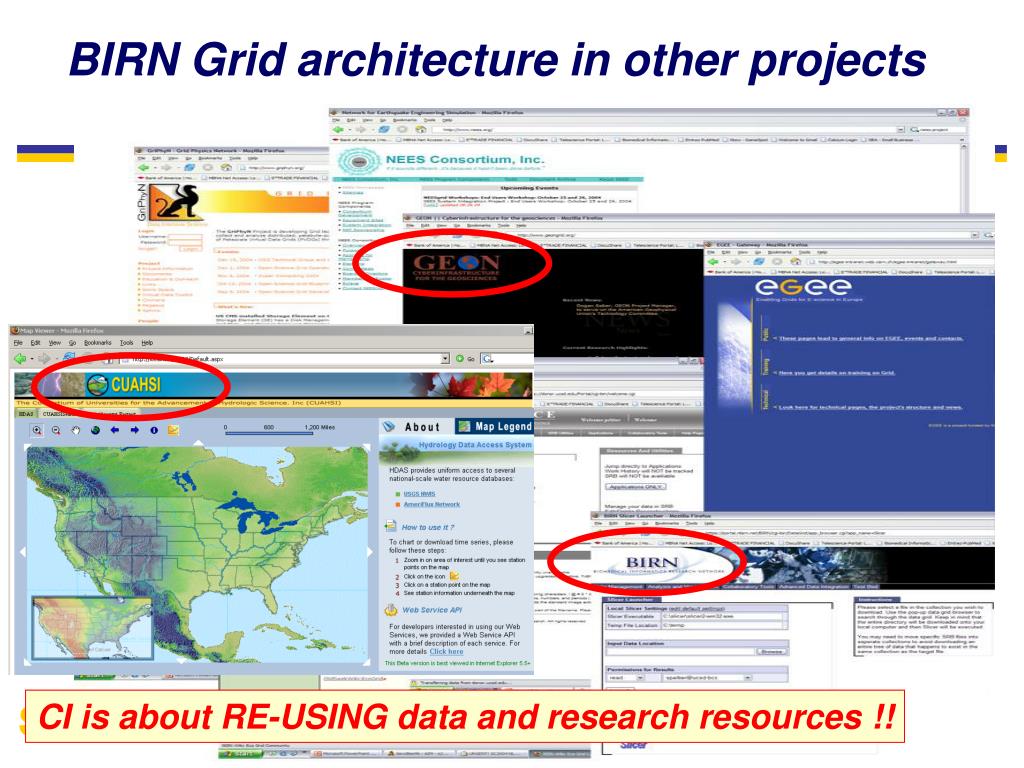Image resolution: width=1024 pixels, height=768 pixels.
Task: Click GEON Cyberinfrastructure logo
Action: tap(456, 267)
